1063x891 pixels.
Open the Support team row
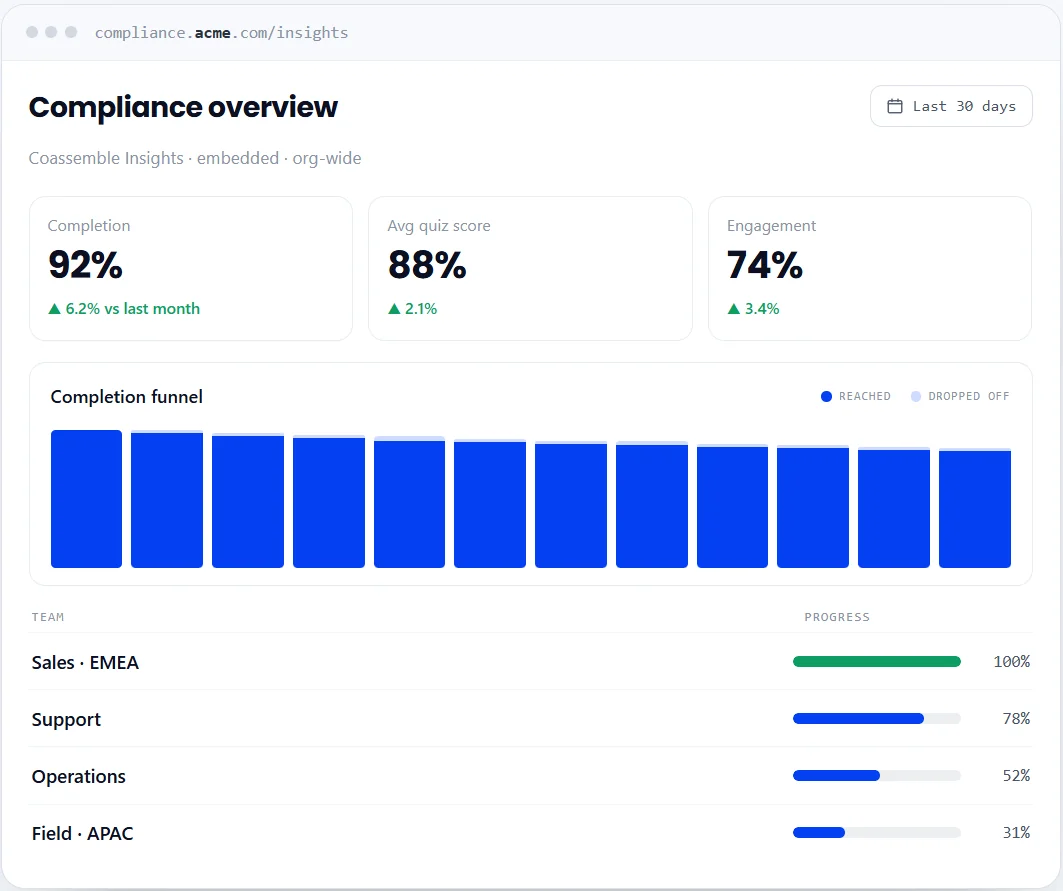530,719
